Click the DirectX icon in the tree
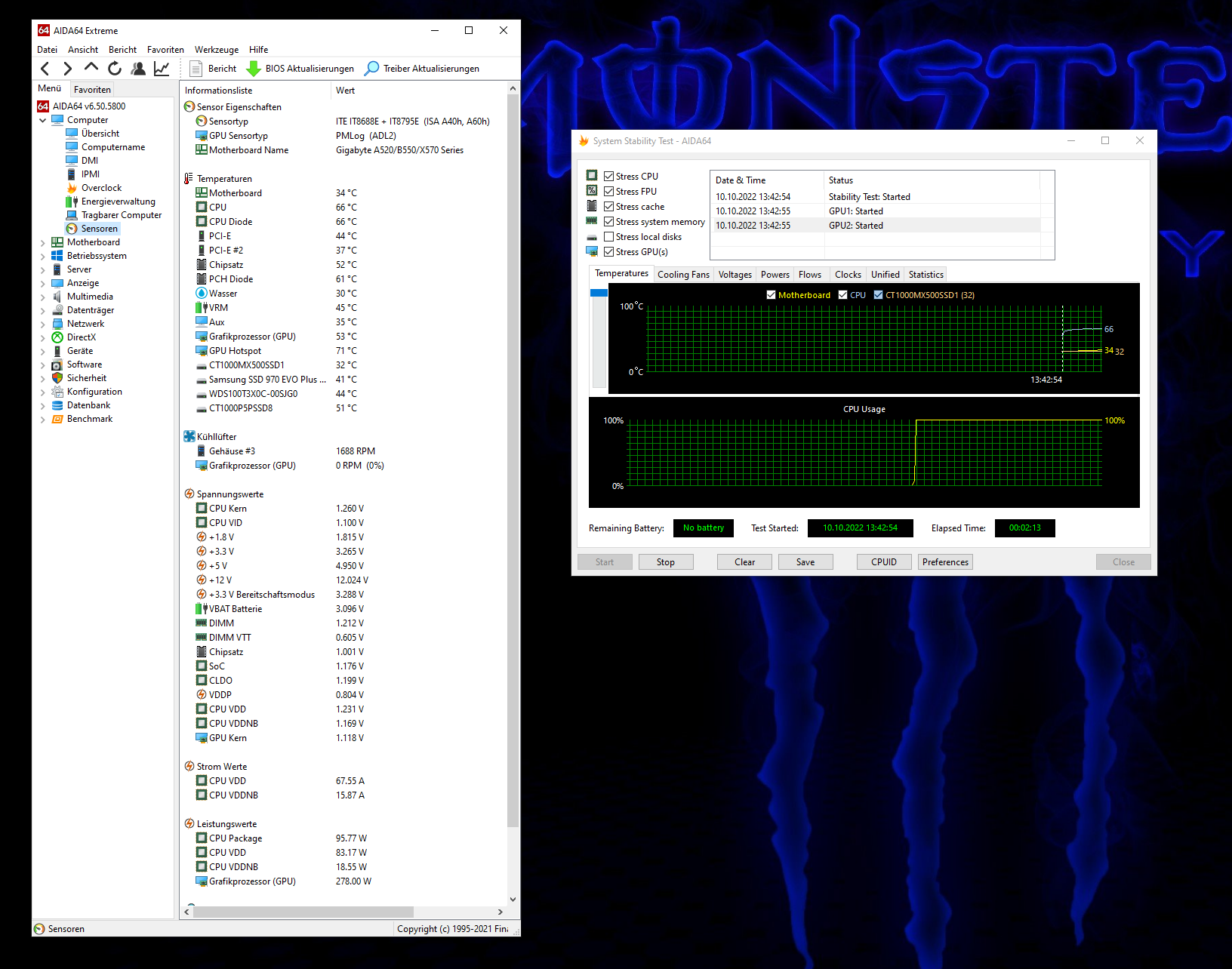Viewport: 1232px width, 969px height. pos(57,337)
